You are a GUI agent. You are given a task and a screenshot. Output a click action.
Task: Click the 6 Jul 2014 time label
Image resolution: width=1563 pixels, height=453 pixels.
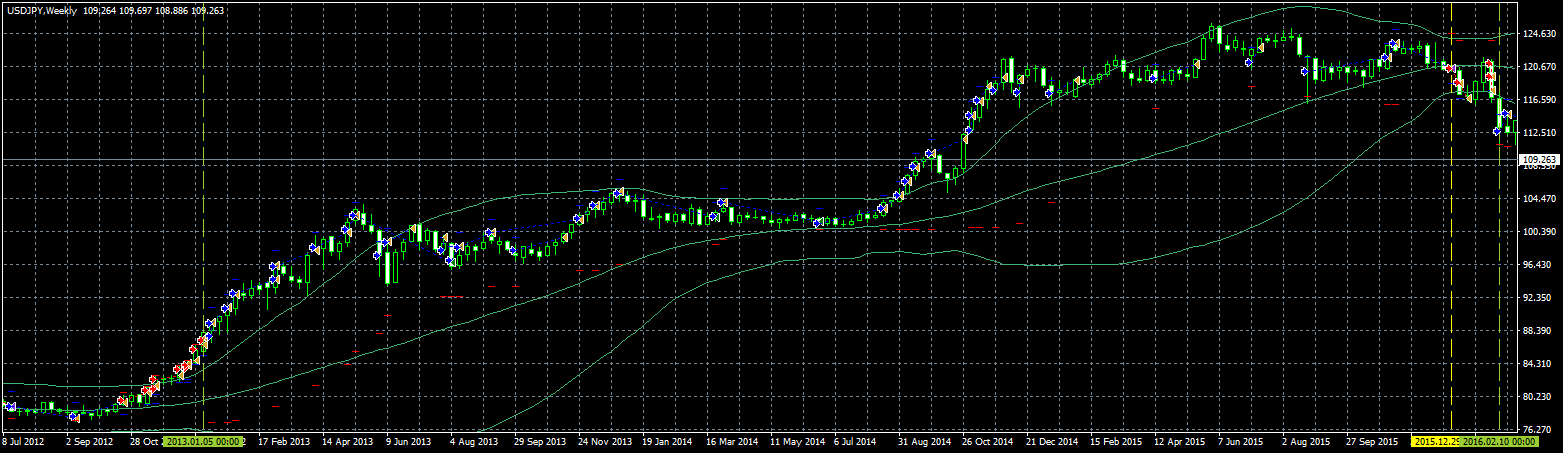[x=853, y=440]
